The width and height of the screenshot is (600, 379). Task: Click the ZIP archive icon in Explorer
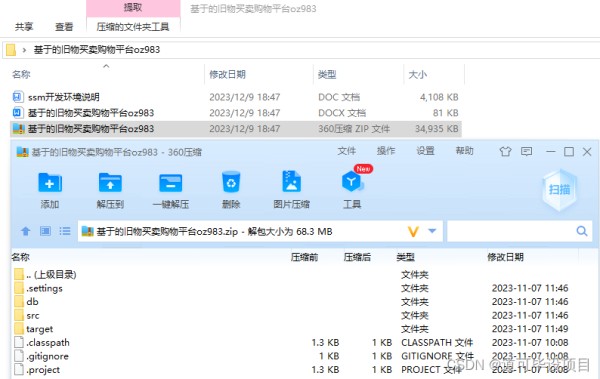[18, 129]
